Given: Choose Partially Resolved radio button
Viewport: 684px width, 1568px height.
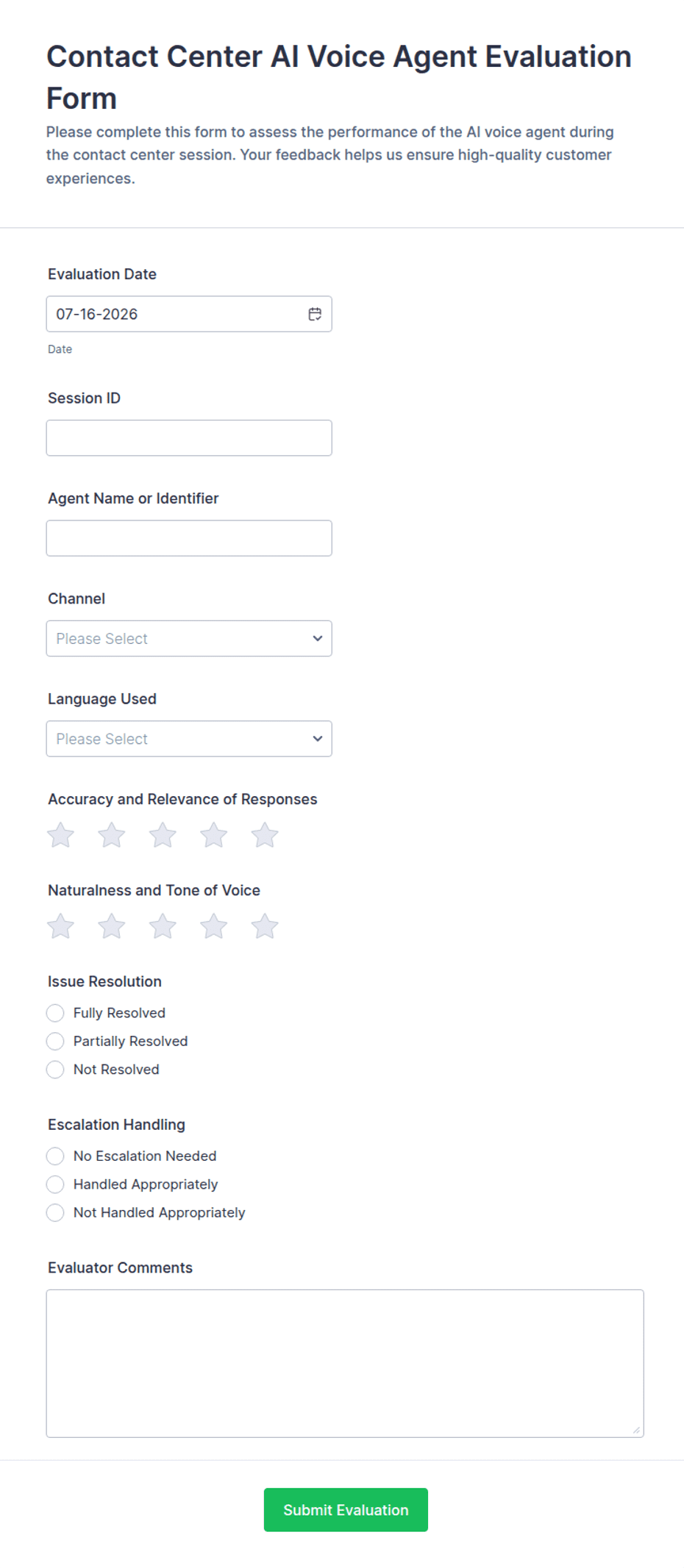Looking at the screenshot, I should (55, 1041).
